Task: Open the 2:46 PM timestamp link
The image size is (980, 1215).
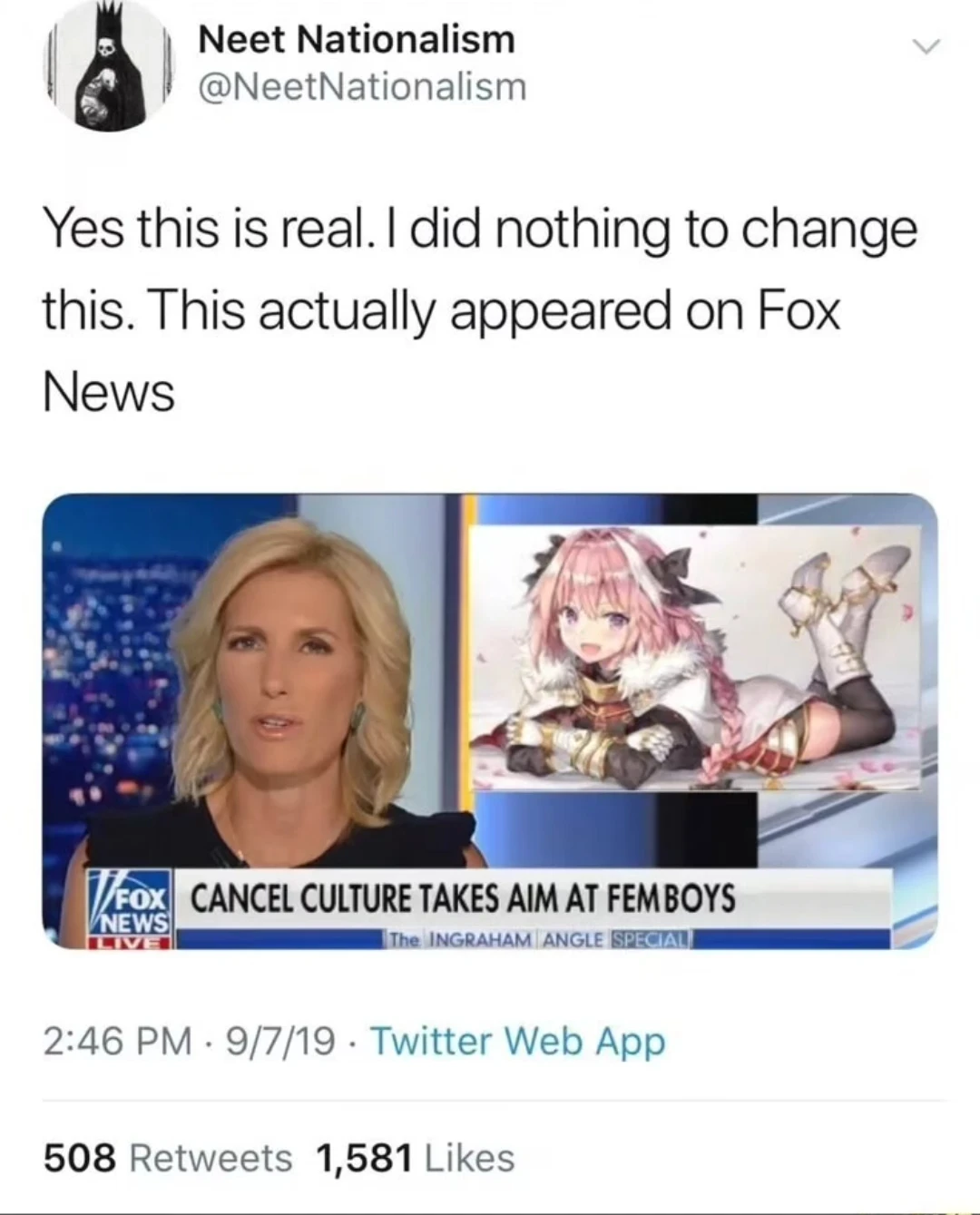Action: (x=118, y=1041)
